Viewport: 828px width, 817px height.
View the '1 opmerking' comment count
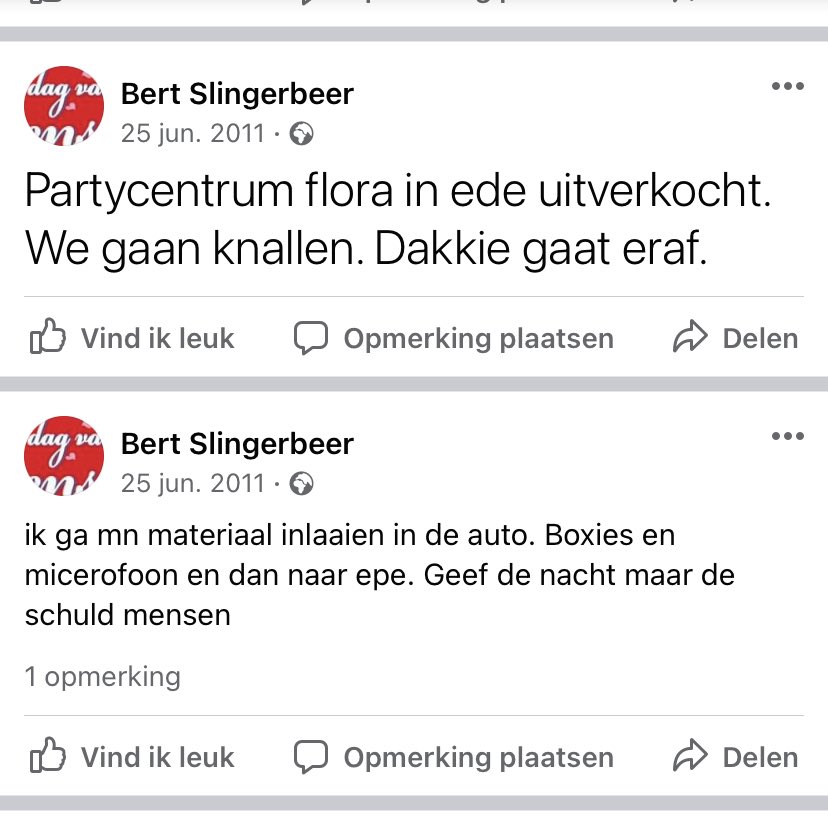coord(103,677)
